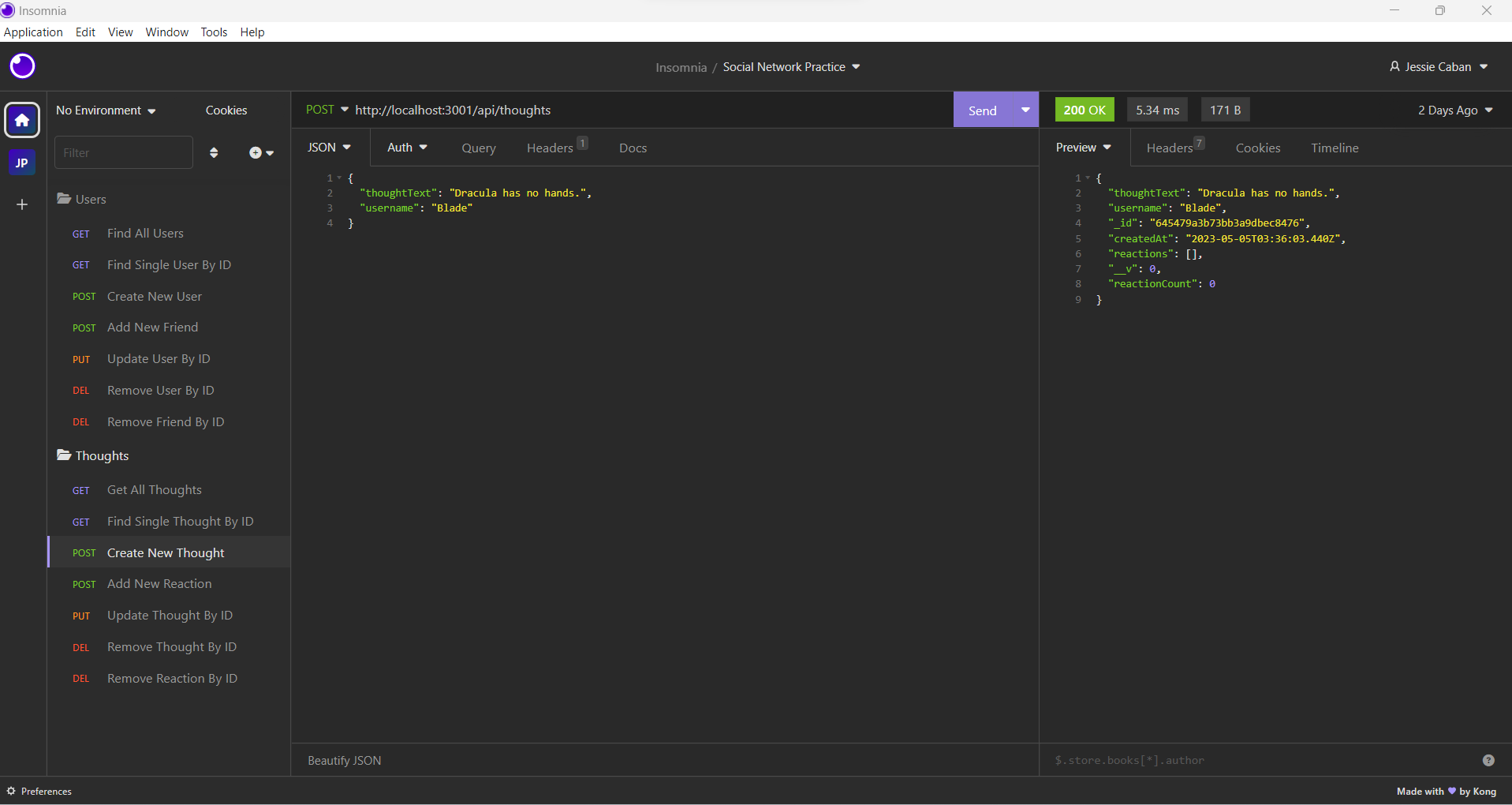Select the JP workspace avatar icon
This screenshot has height=805, width=1512.
[22, 163]
